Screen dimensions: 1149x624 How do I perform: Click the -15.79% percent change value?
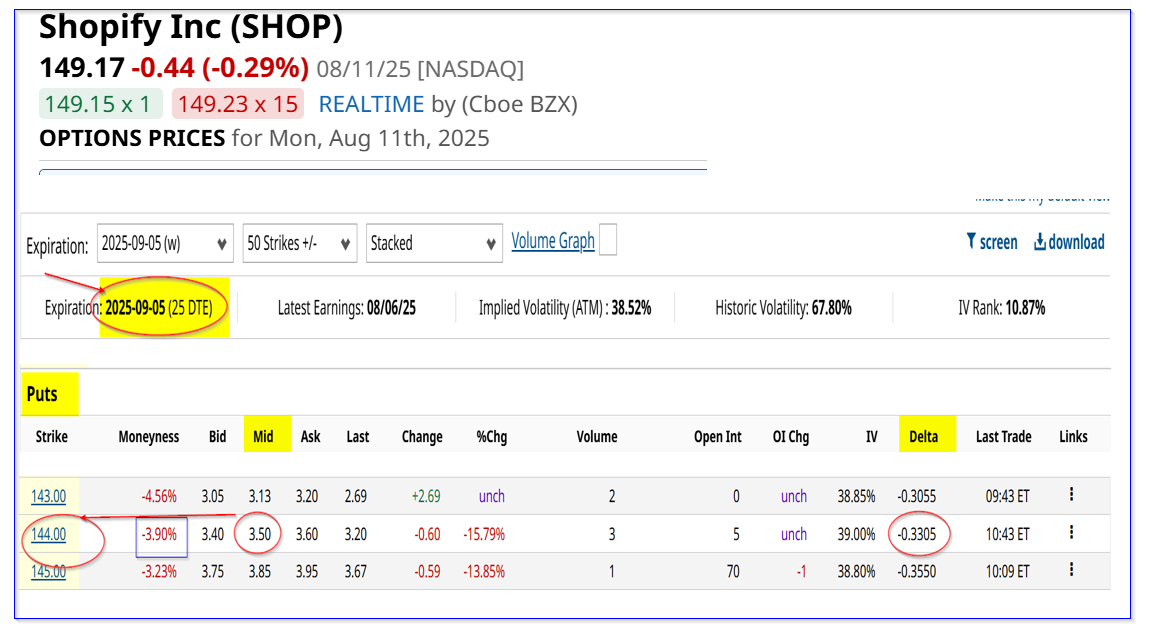pyautogui.click(x=484, y=535)
